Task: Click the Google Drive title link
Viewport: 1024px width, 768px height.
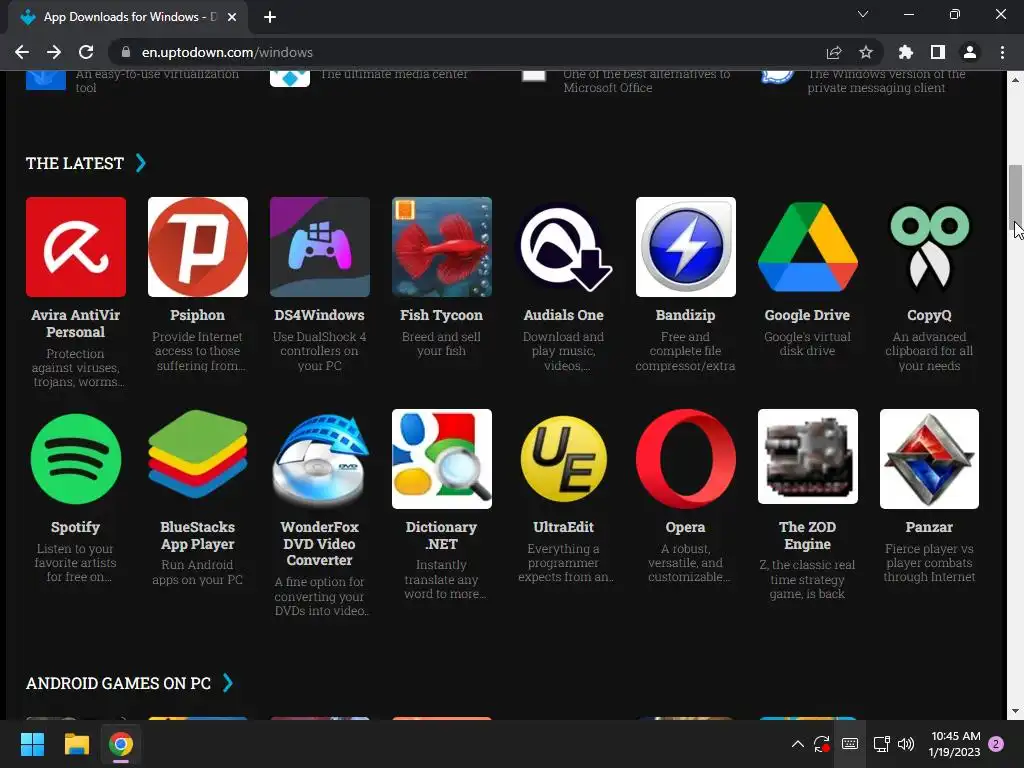Action: tap(807, 315)
